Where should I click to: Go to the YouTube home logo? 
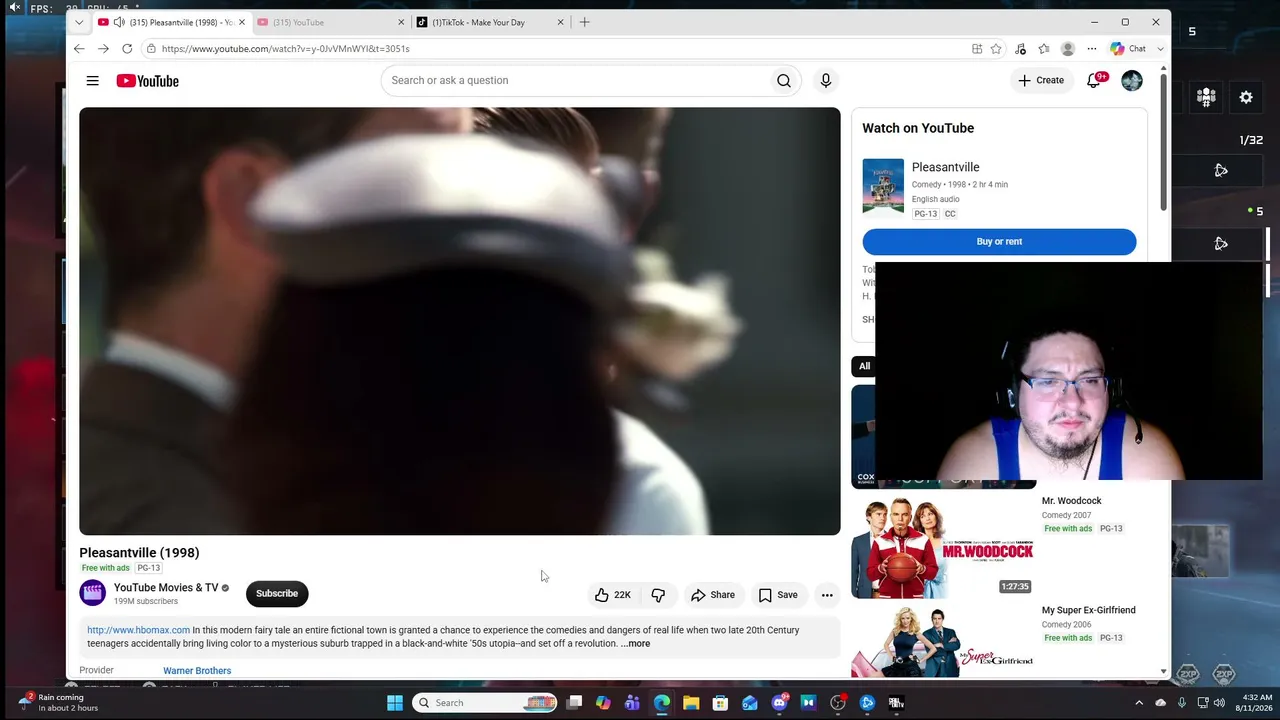click(x=147, y=81)
